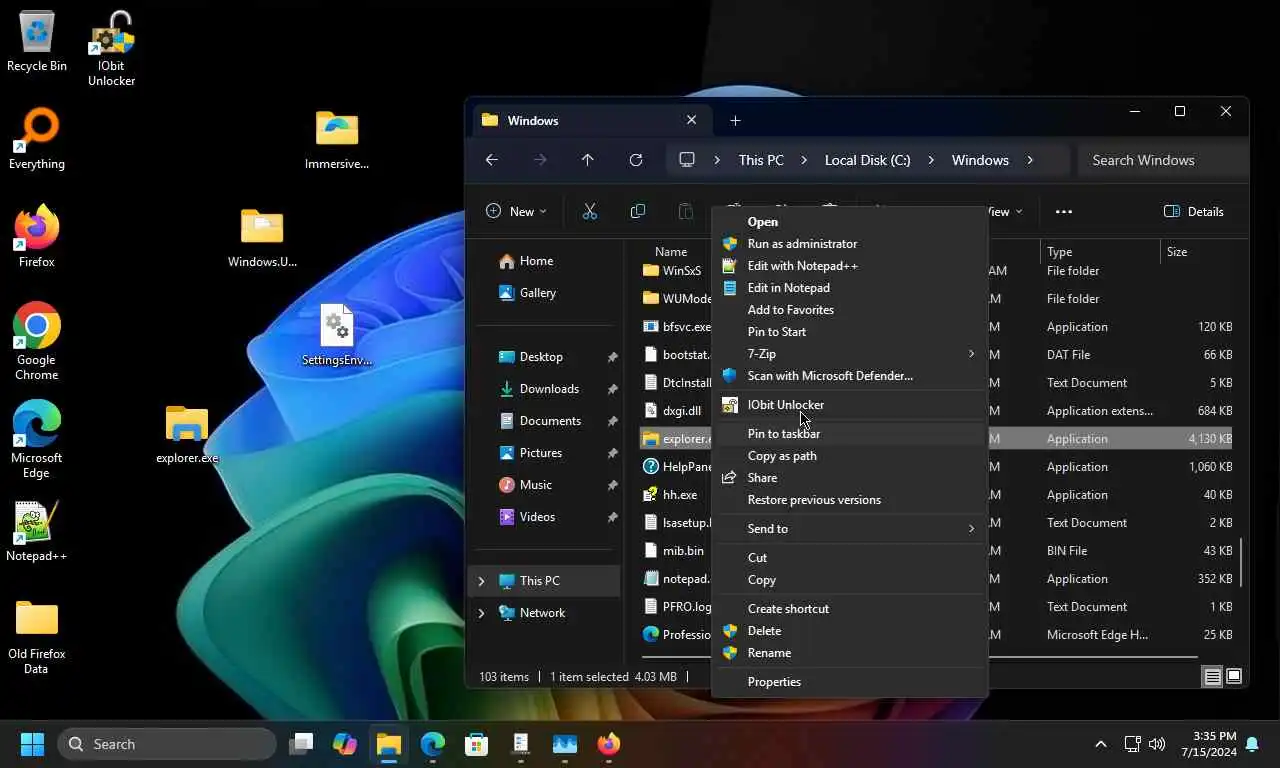This screenshot has width=1280, height=768.
Task: Click the horizontal scrollbar of file list
Action: click(918, 657)
